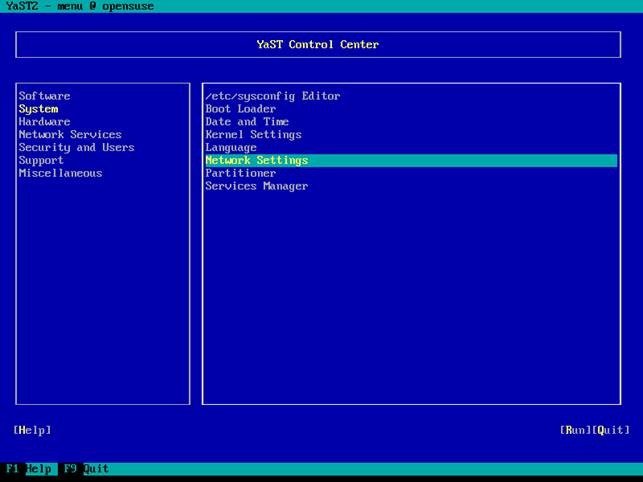
Task: Select the System category
Action: [x=38, y=109]
